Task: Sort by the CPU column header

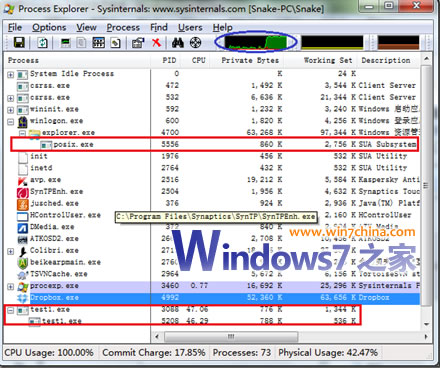Action: click(x=199, y=60)
